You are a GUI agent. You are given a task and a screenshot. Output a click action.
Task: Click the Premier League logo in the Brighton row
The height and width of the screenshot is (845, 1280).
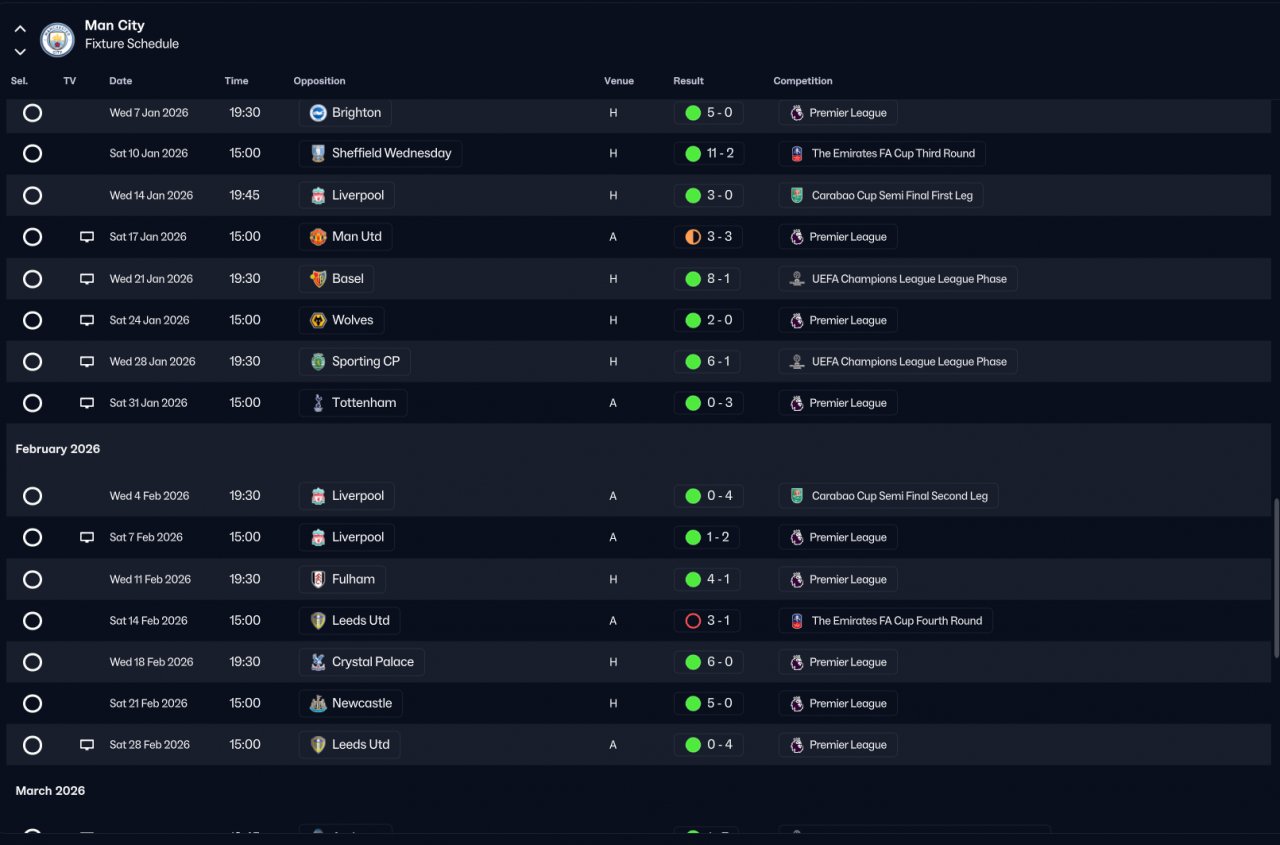click(x=797, y=113)
